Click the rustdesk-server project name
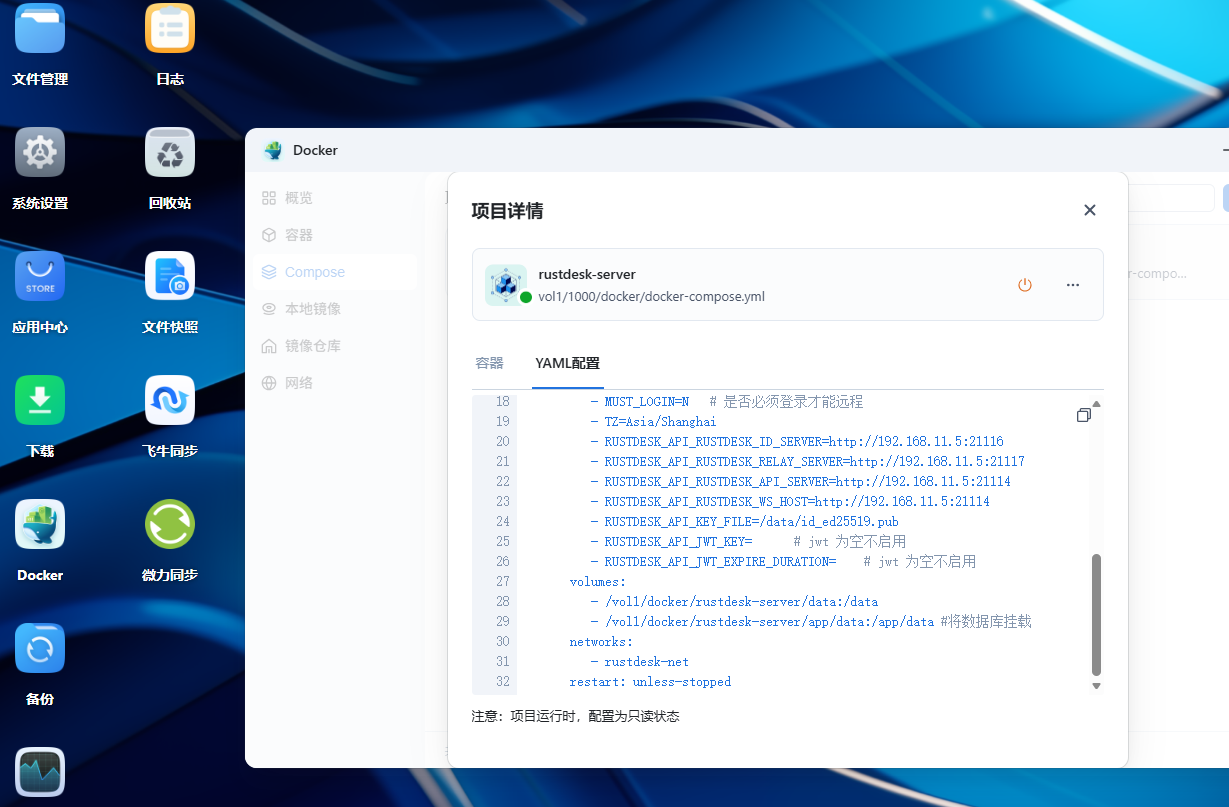The image size is (1229, 807). tap(587, 275)
